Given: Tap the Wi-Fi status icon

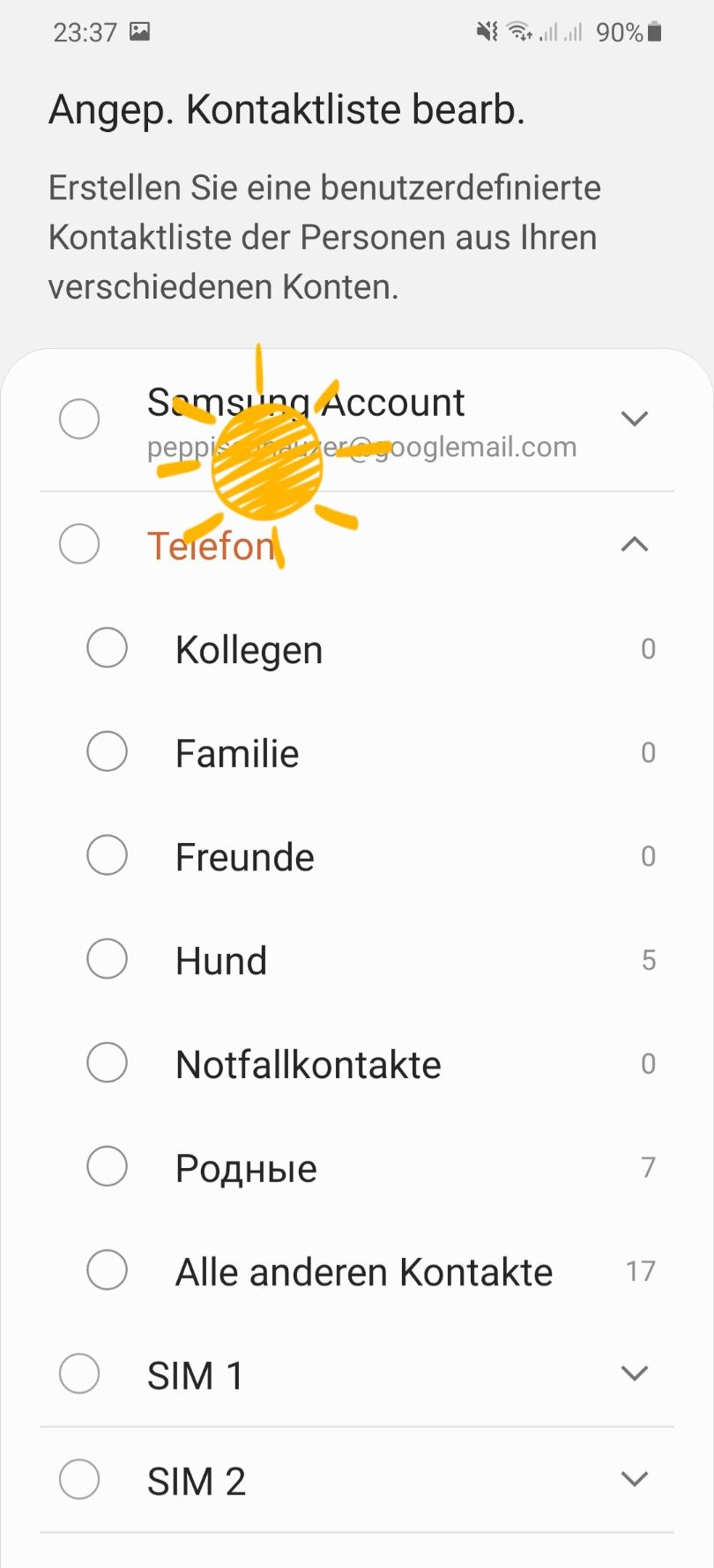Looking at the screenshot, I should 520,33.
